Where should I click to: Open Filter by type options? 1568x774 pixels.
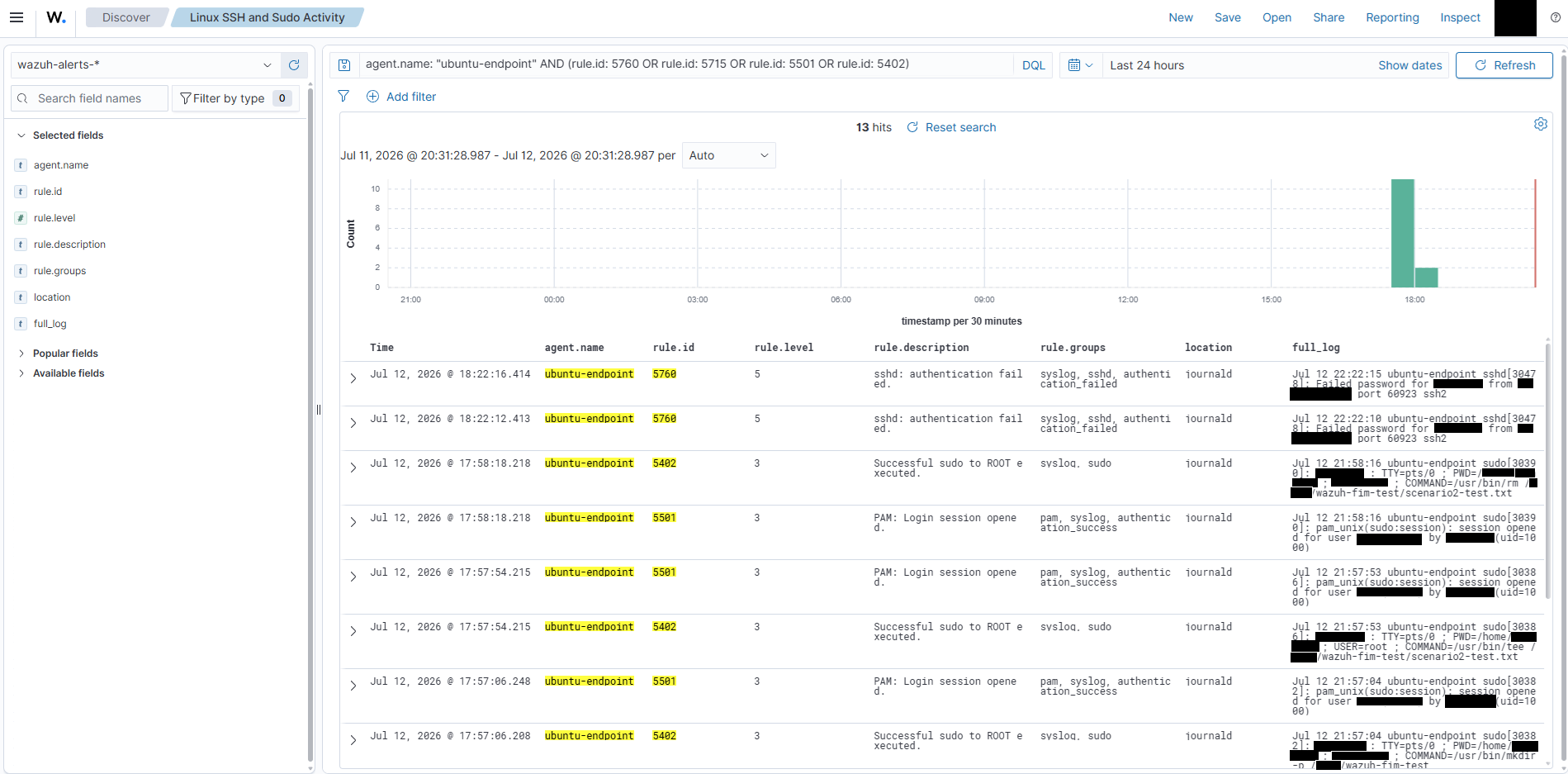[x=235, y=98]
